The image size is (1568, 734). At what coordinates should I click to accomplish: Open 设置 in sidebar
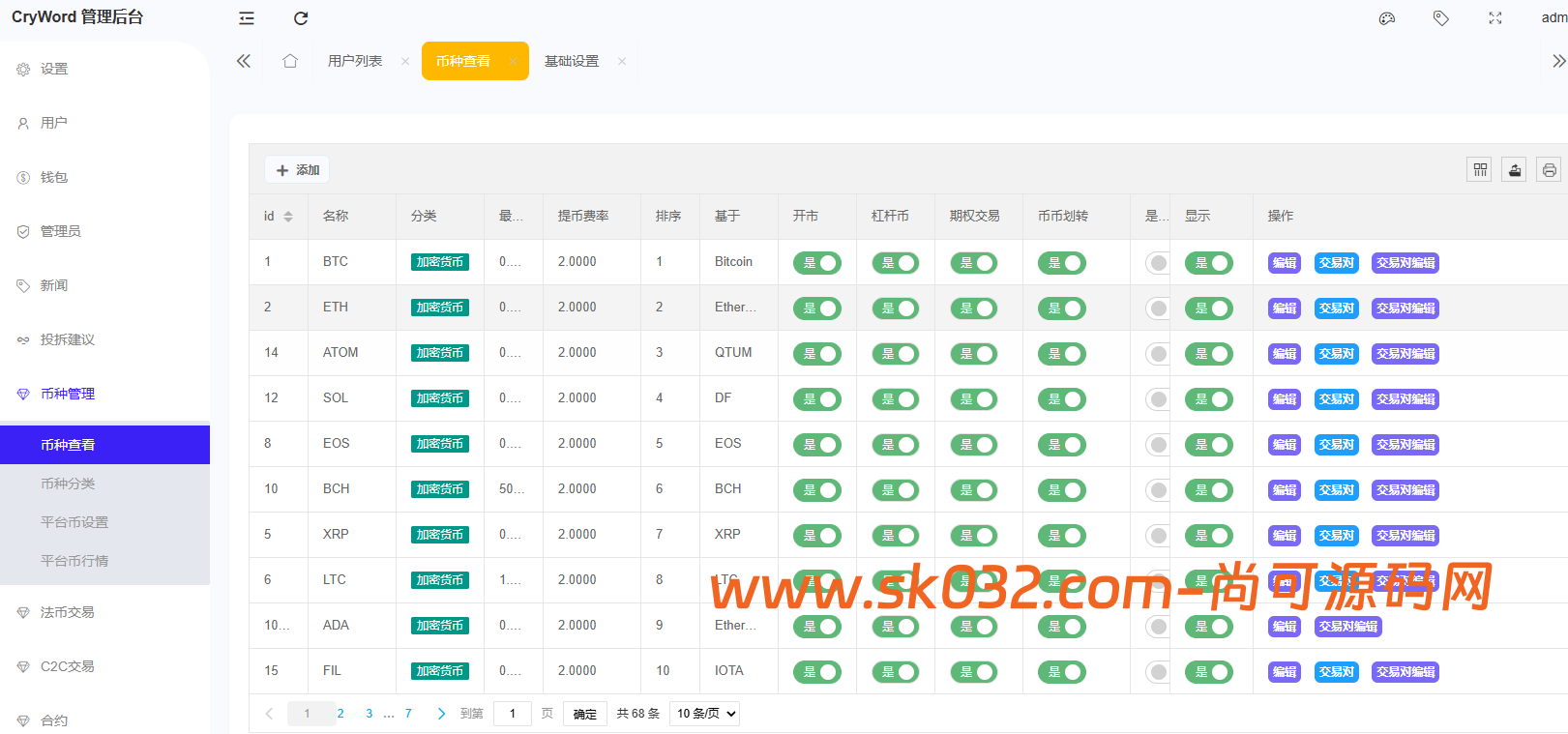[54, 69]
